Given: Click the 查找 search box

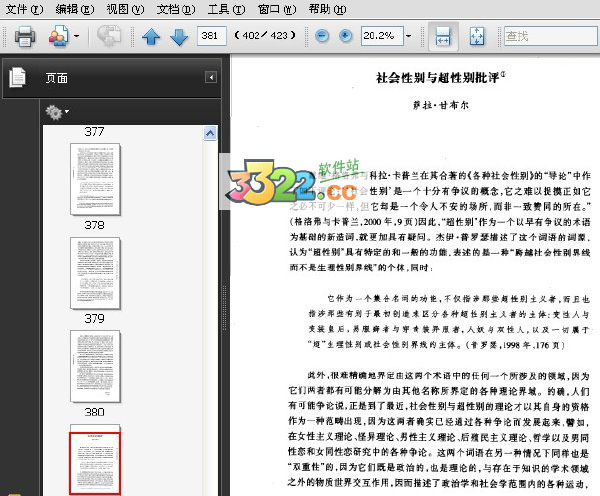Looking at the screenshot, I should pos(550,36).
